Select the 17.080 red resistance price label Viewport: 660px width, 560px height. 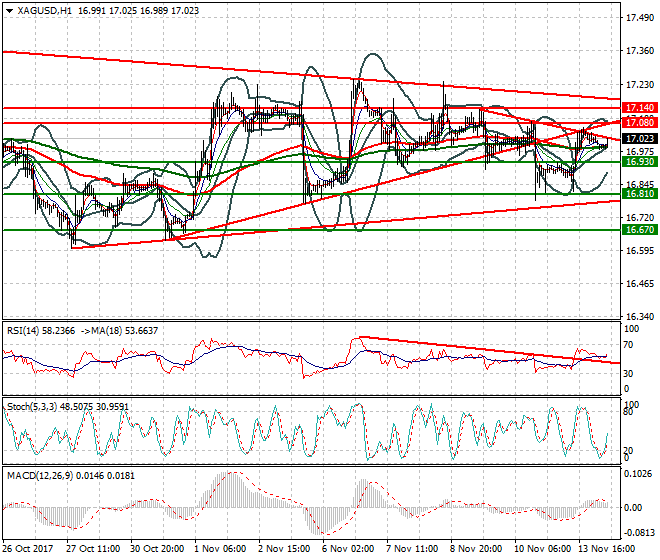640,123
